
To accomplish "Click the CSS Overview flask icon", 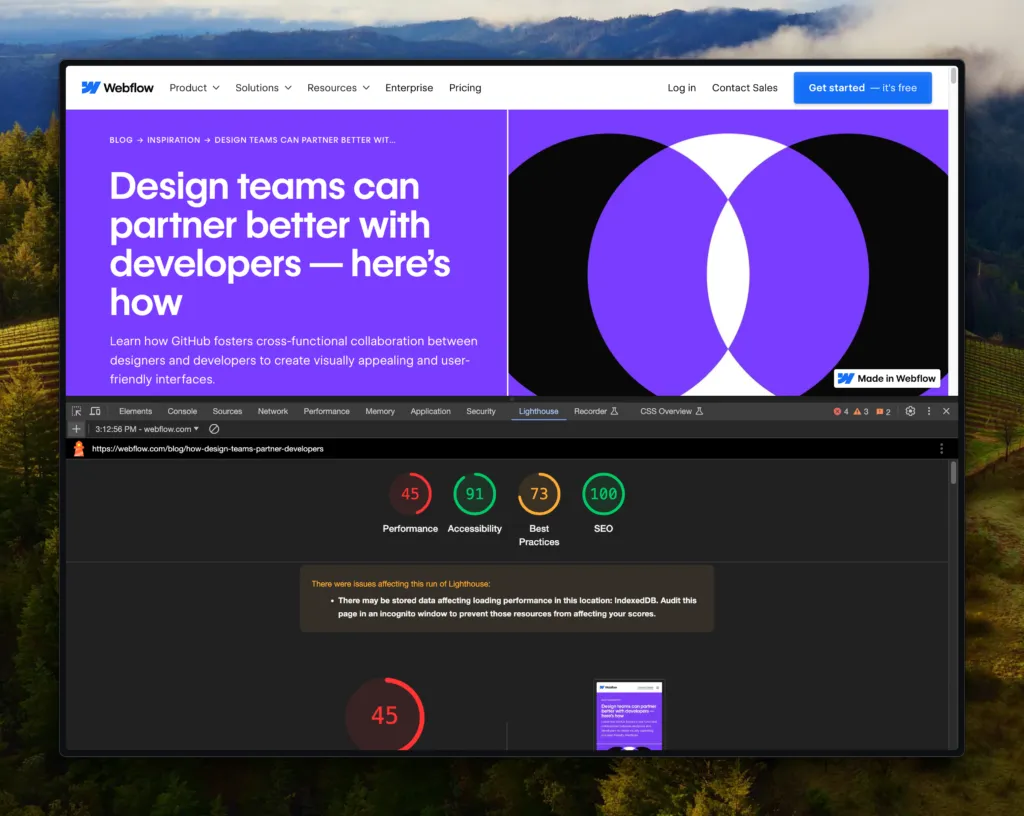I will point(699,411).
